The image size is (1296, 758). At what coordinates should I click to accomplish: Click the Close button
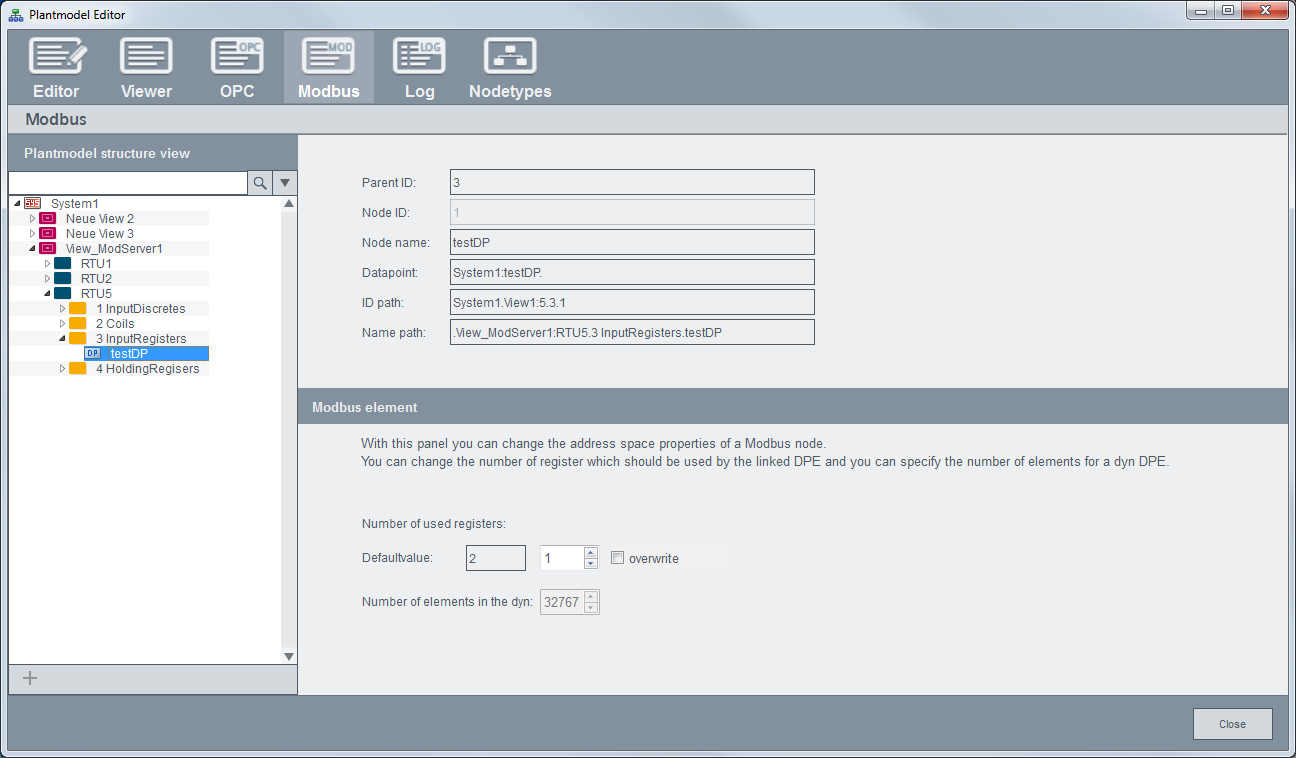[x=1232, y=724]
